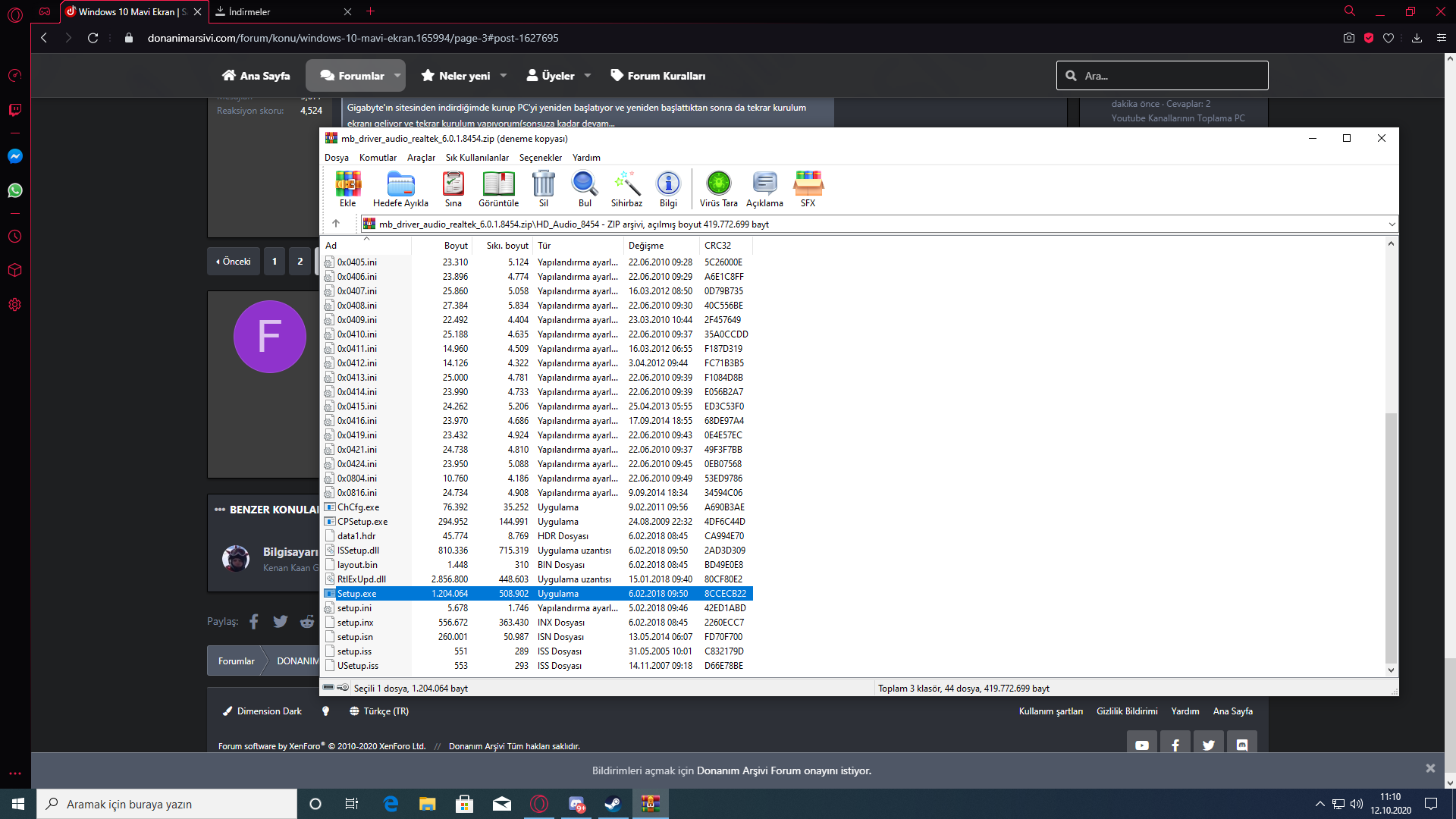This screenshot has height=819, width=1456.
Task: Open the Windows Start menu
Action: click(x=18, y=804)
